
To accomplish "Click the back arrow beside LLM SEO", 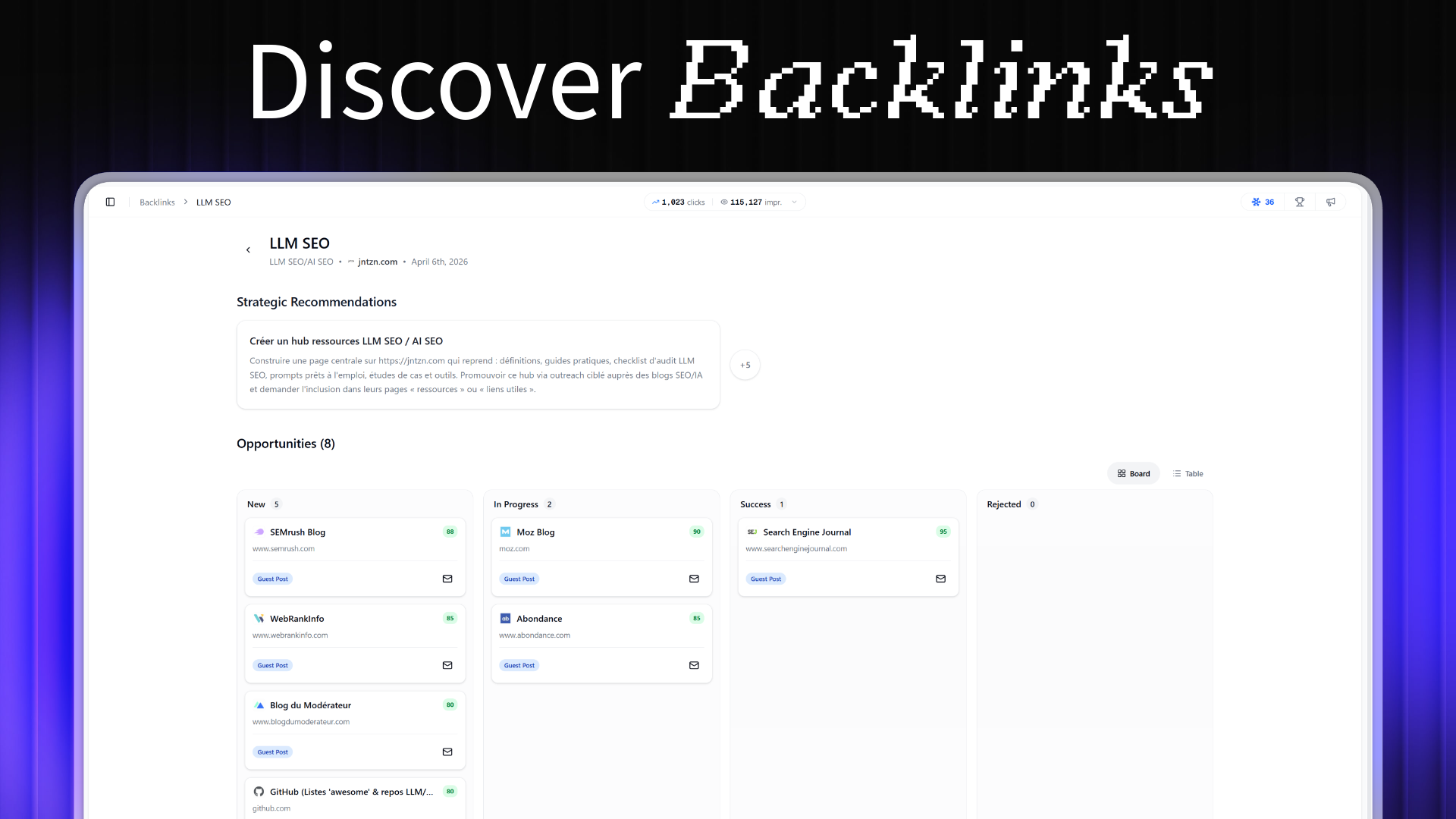I will pos(248,250).
